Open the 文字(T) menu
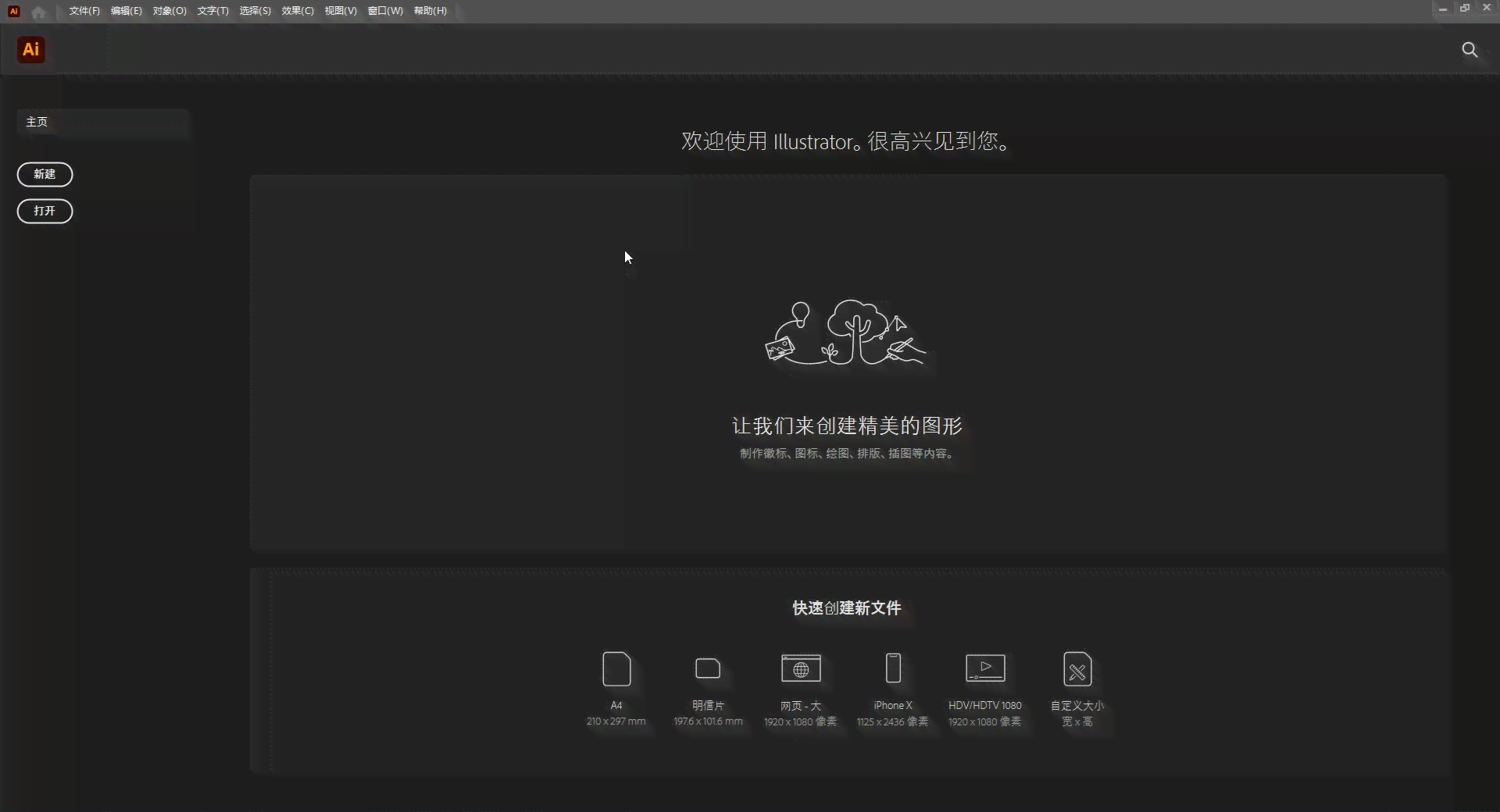Viewport: 1500px width, 812px height. click(x=212, y=11)
